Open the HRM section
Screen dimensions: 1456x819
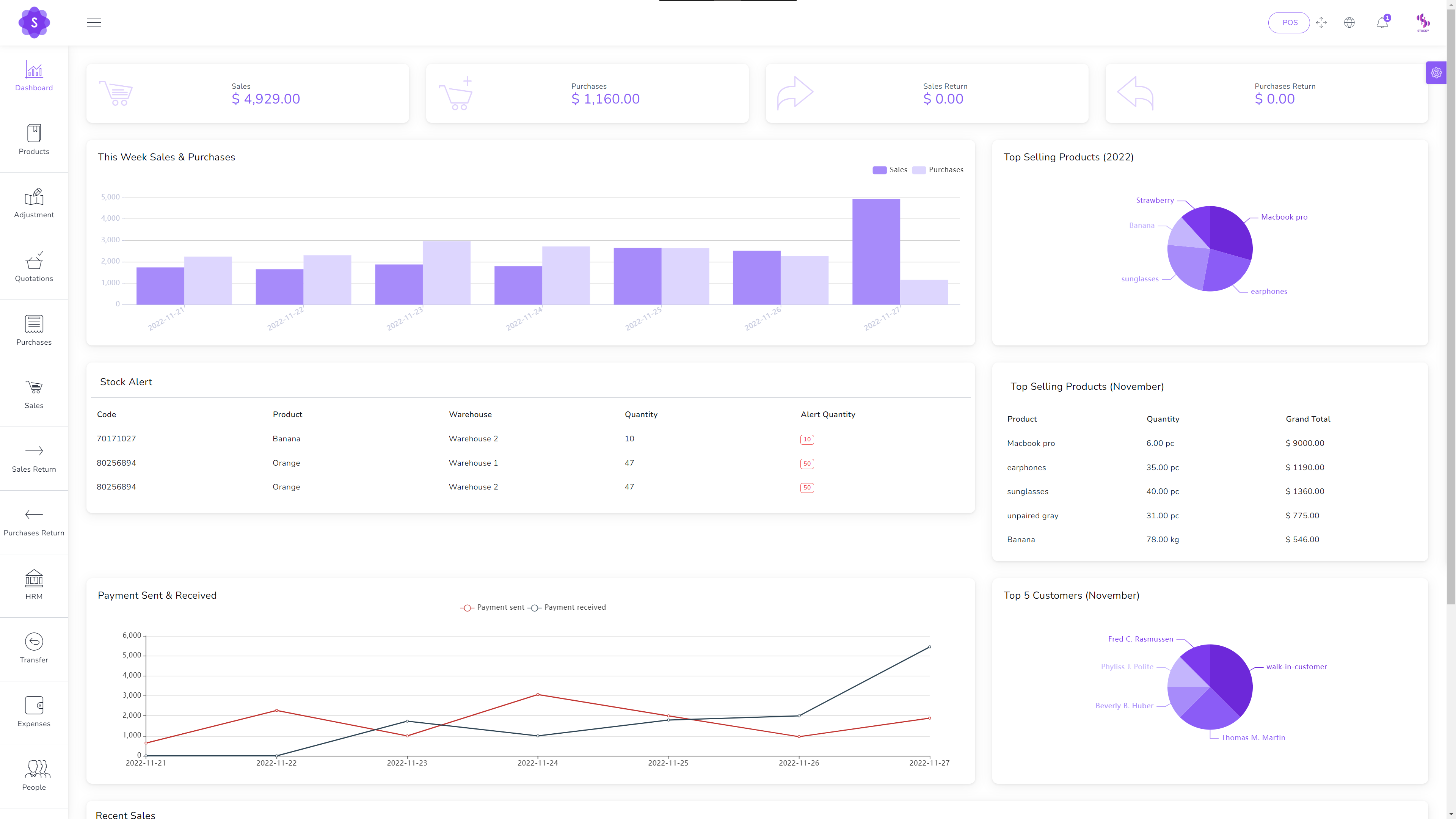coord(34,584)
